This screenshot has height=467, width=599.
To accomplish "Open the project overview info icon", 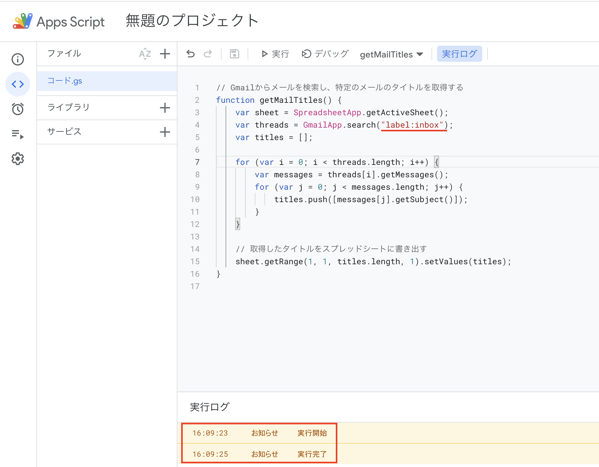I will coord(18,59).
